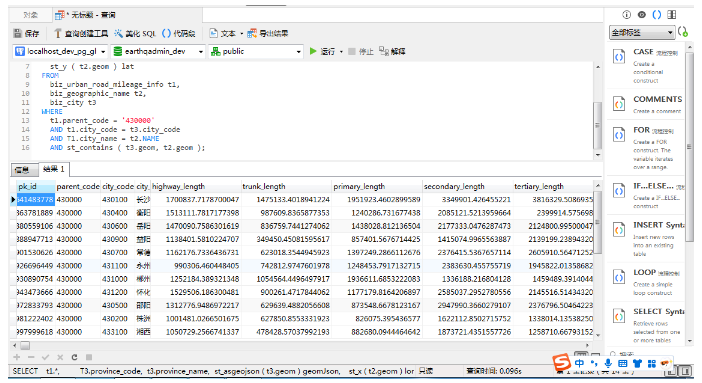The image size is (702, 383).
Task: Open the 全部标签 tags dropdown
Action: 642,33
